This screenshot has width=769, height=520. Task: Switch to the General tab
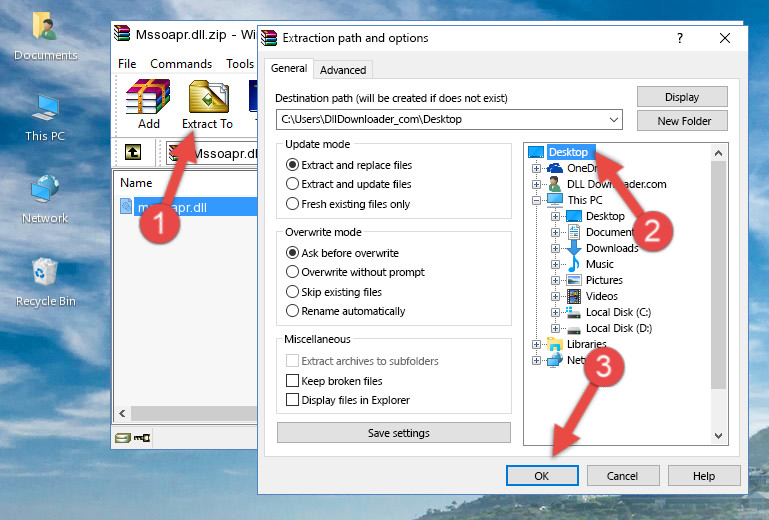click(x=289, y=68)
